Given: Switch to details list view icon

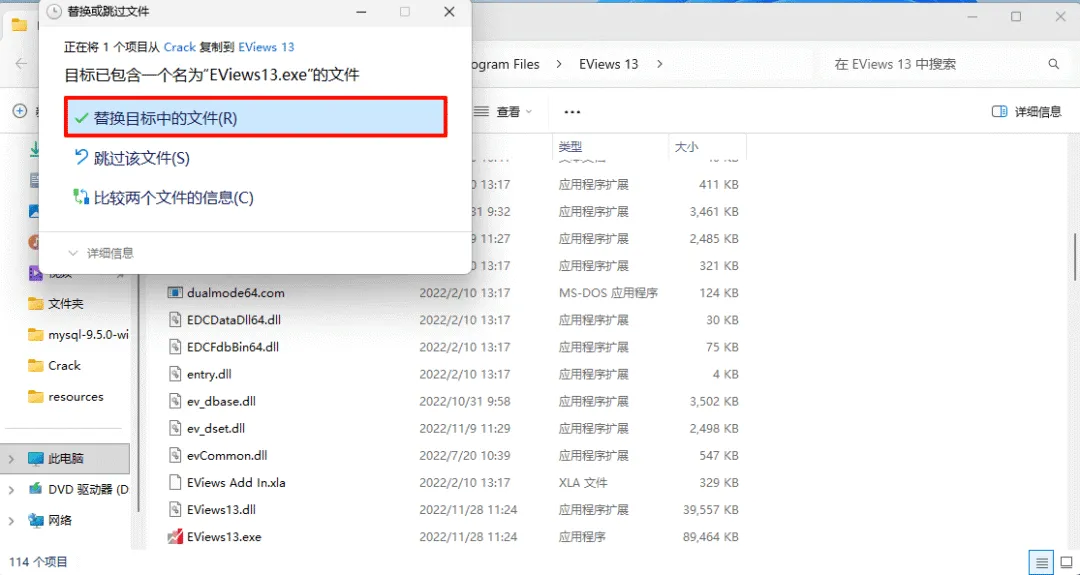Looking at the screenshot, I should [x=1041, y=561].
